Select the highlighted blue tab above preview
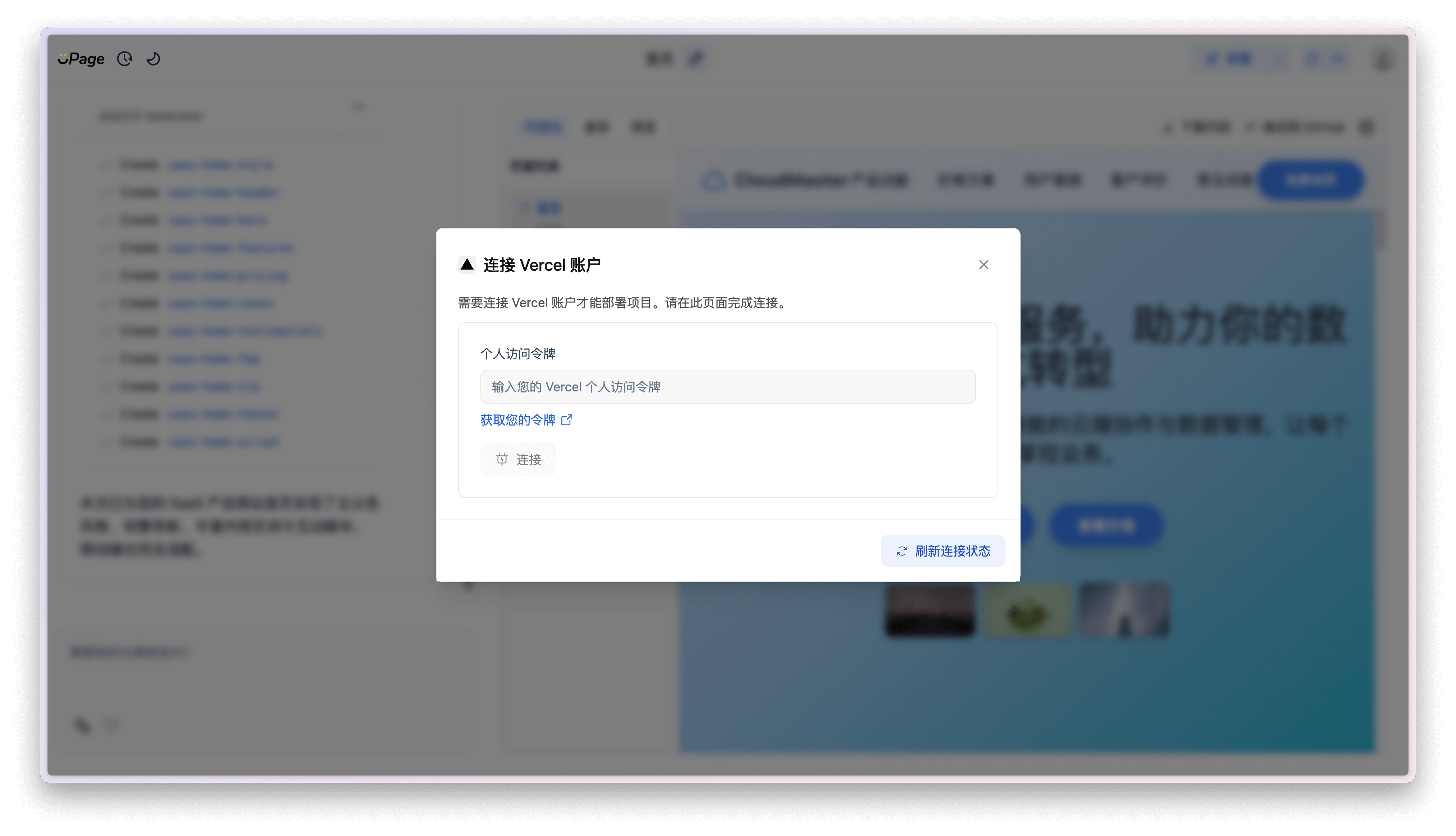The height and width of the screenshot is (836, 1456). point(544,127)
